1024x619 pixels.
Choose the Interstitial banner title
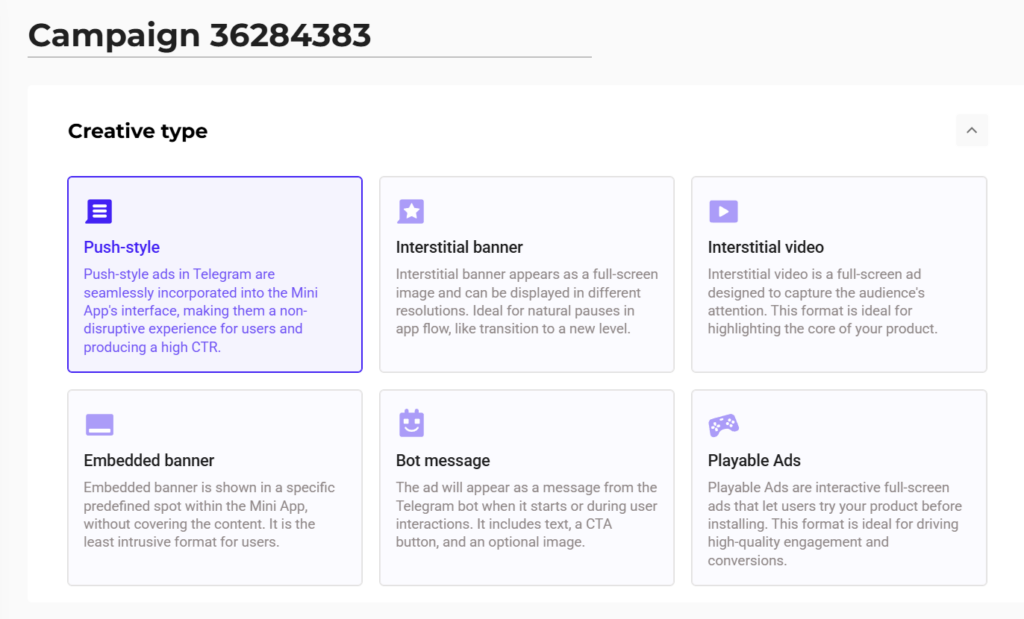459,247
